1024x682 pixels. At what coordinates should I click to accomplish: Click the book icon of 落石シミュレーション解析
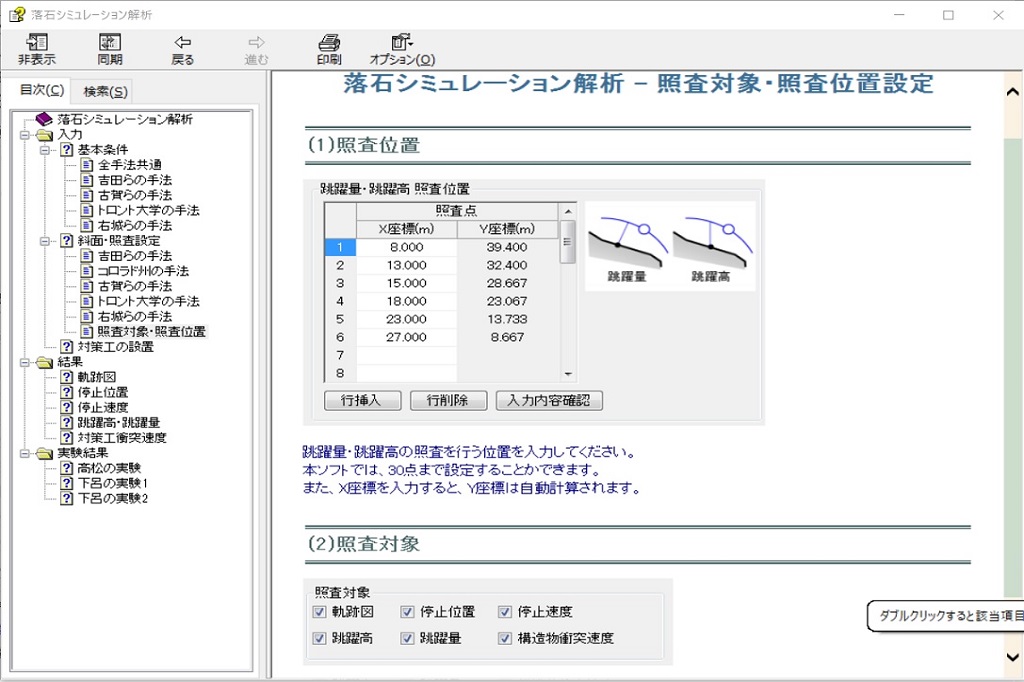click(44, 119)
